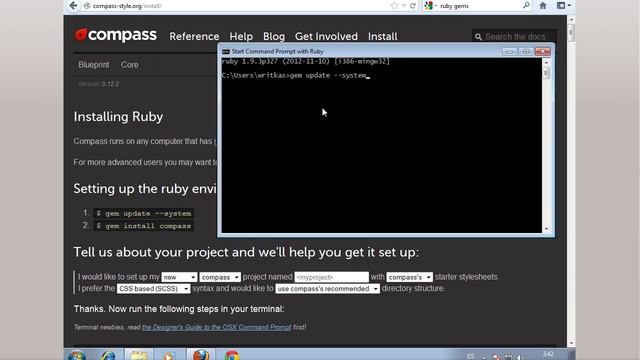Screen dimensions: 640x360
Task: Open the bookmarks toolbar menu icon
Action: tap(564, 6)
